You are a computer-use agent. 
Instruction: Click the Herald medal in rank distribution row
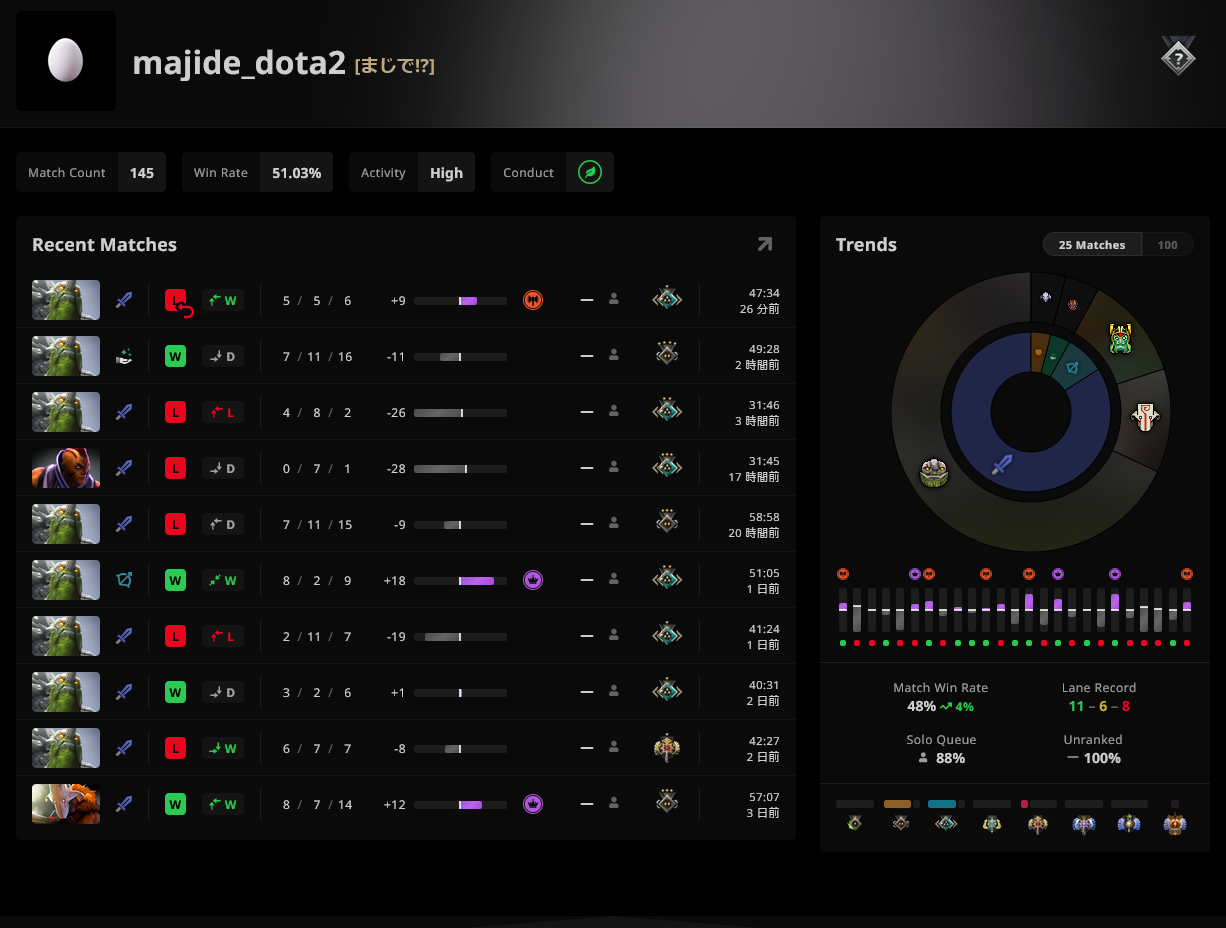point(854,824)
